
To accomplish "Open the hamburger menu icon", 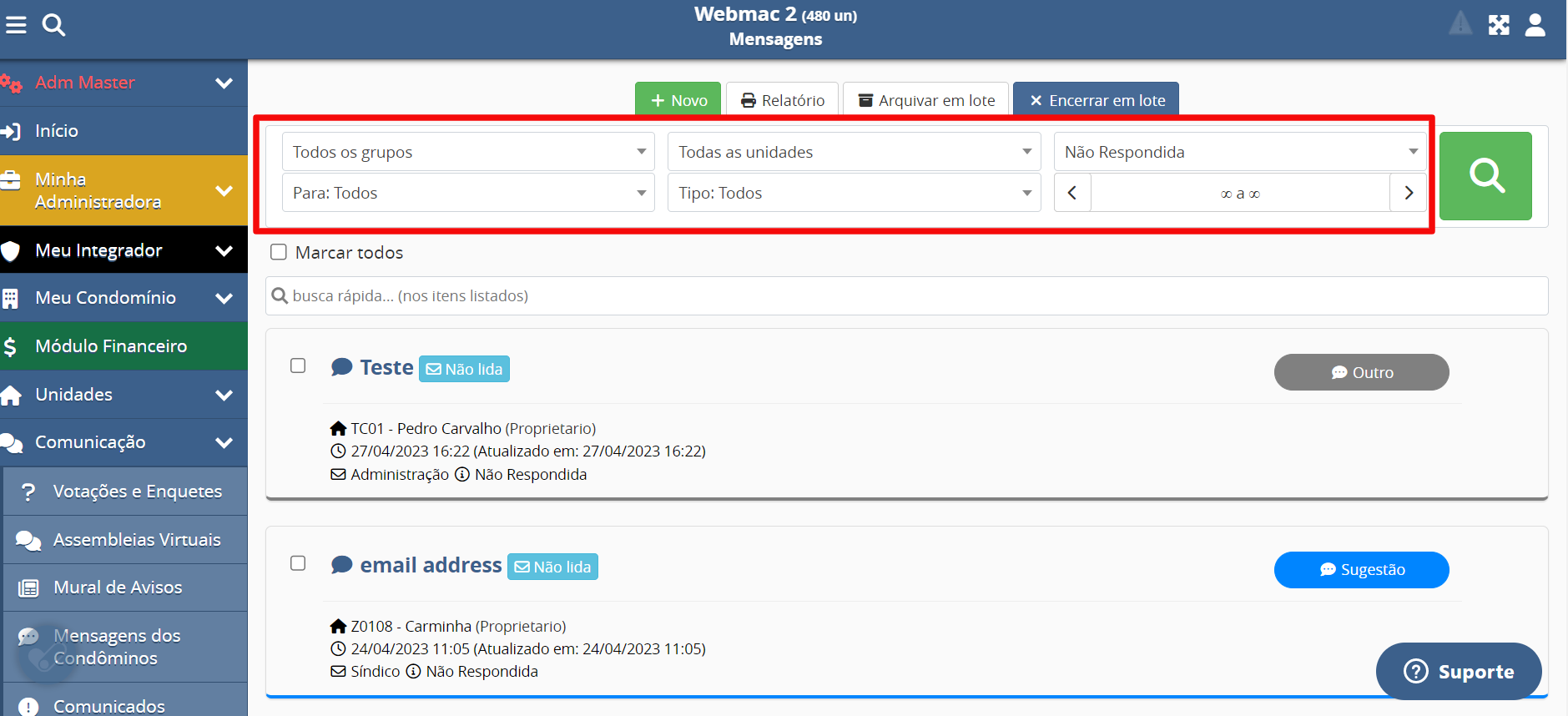I will [x=16, y=25].
